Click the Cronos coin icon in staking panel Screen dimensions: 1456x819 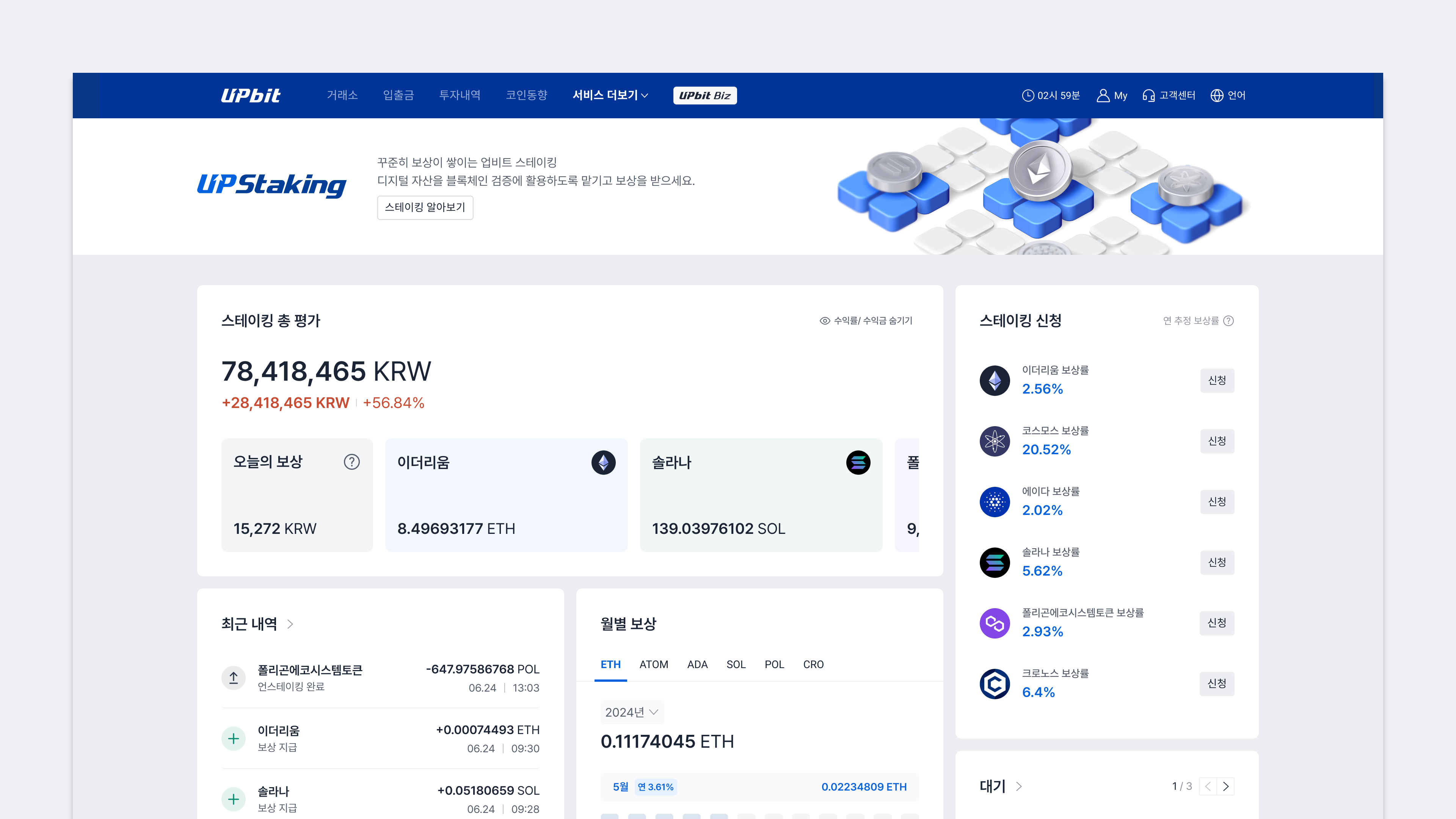tap(995, 684)
